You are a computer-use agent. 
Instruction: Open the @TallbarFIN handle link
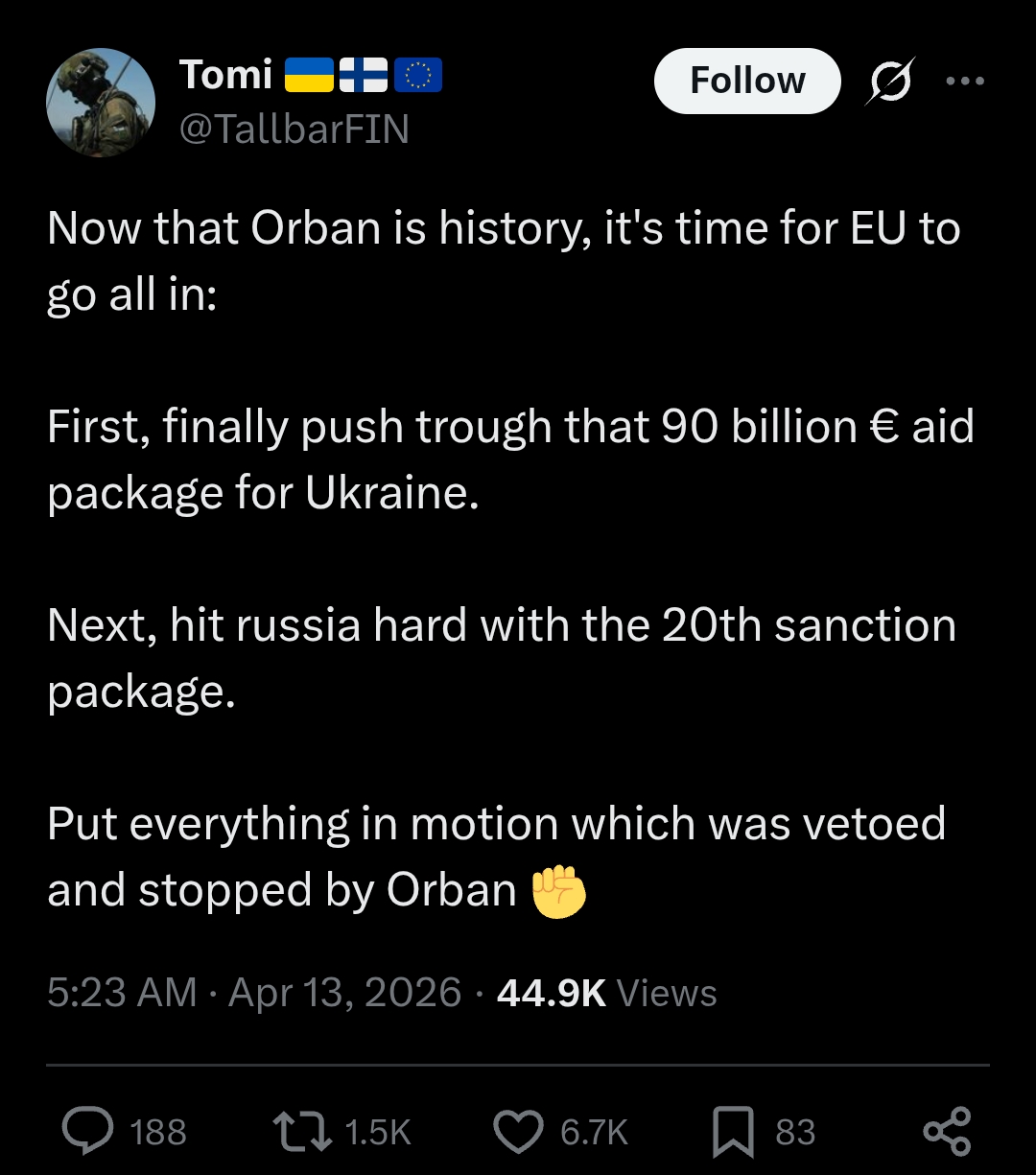pos(294,129)
